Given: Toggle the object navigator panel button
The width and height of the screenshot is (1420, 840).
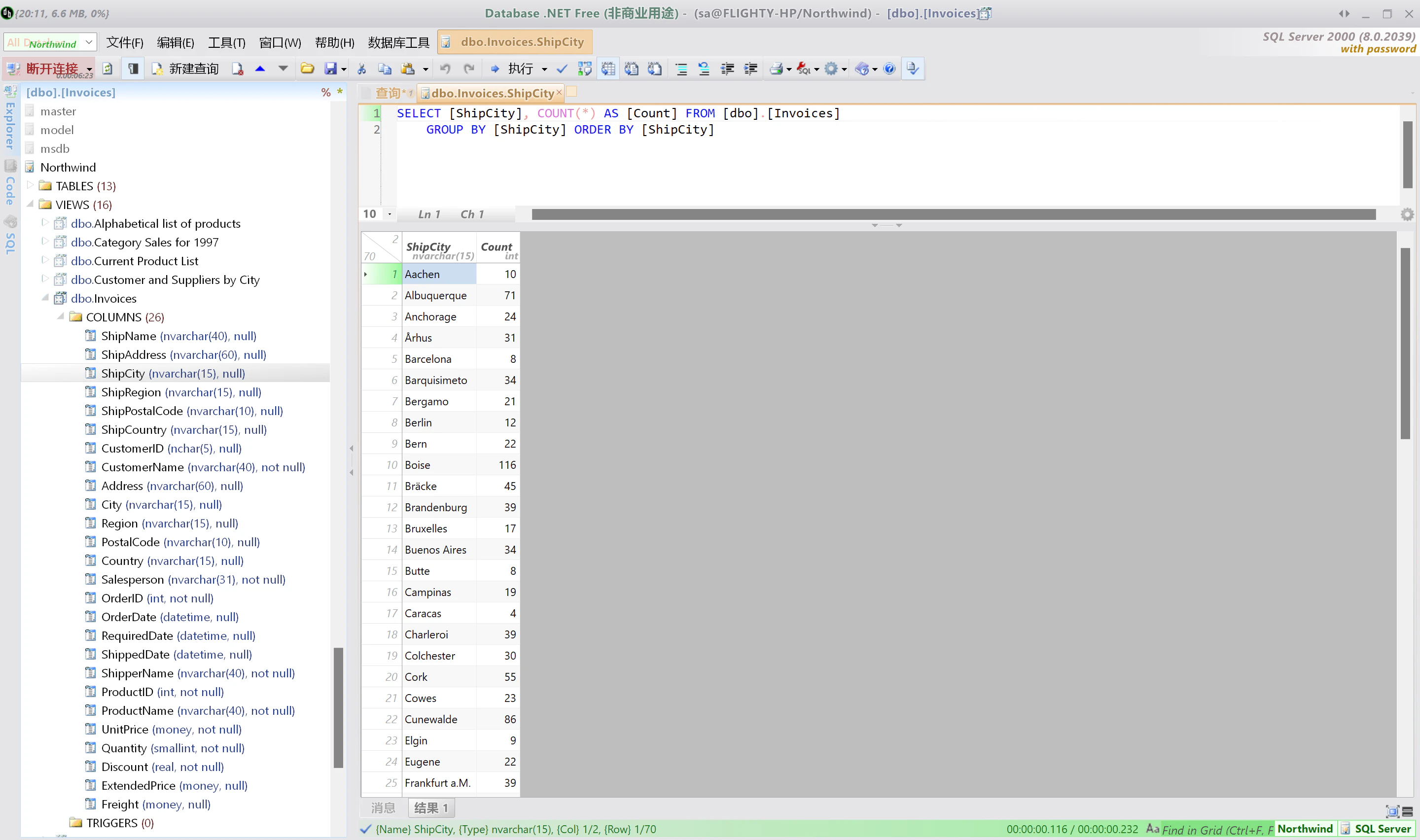Looking at the screenshot, I should click(133, 69).
